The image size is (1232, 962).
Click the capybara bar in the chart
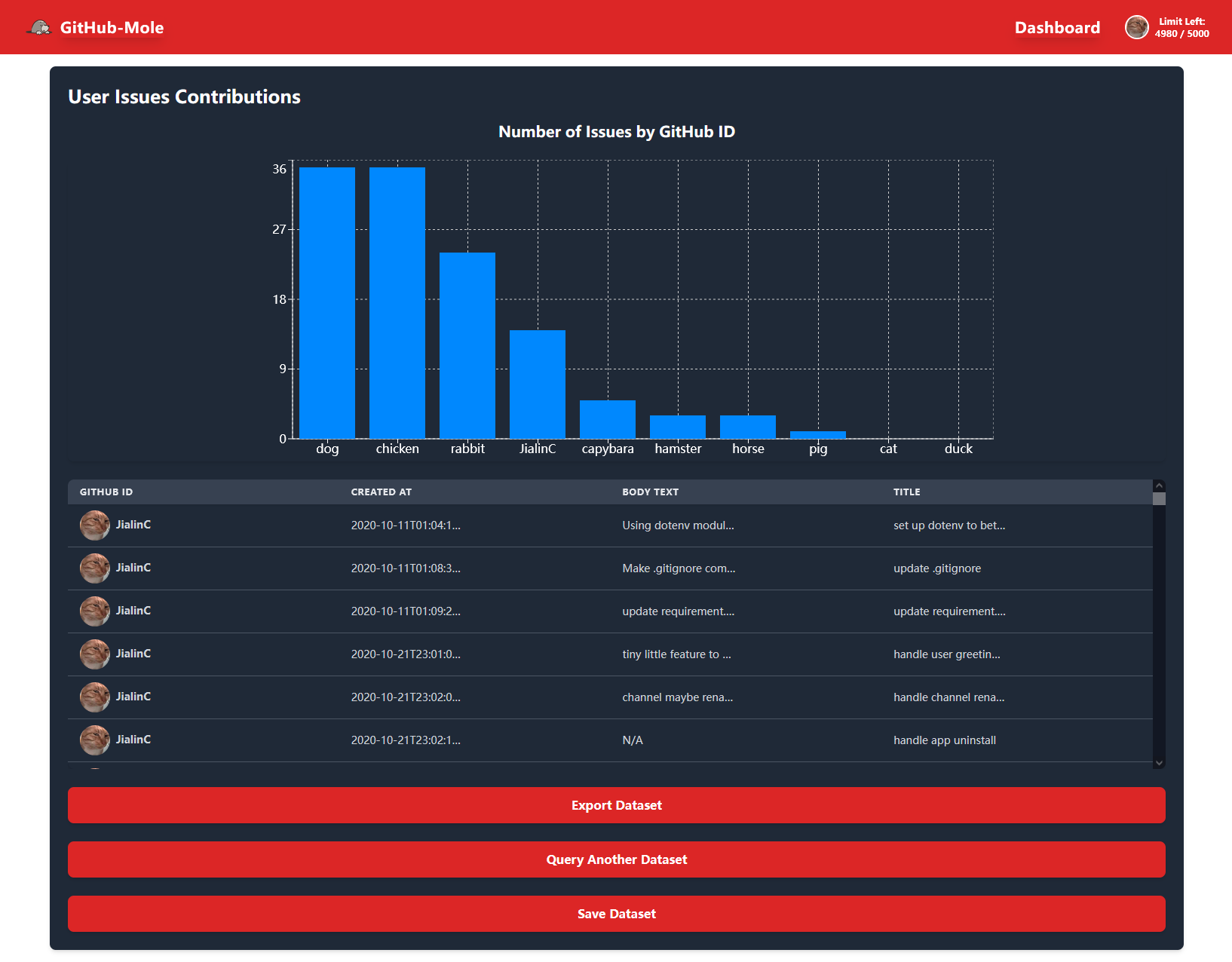[608, 419]
